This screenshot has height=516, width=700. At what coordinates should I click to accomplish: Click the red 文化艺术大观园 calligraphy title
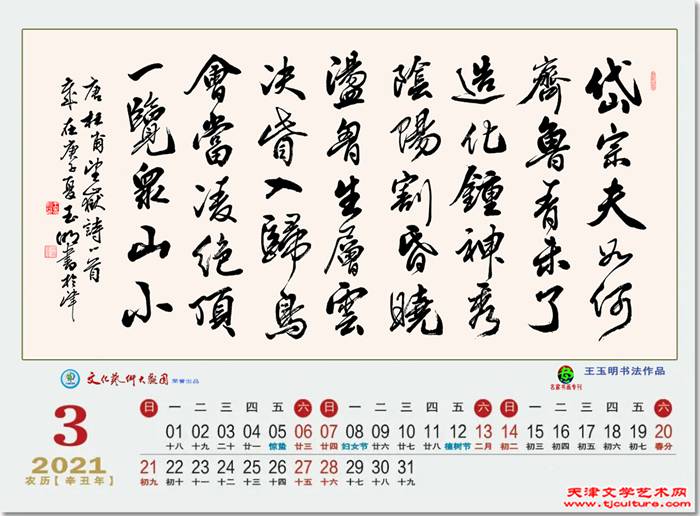point(127,379)
